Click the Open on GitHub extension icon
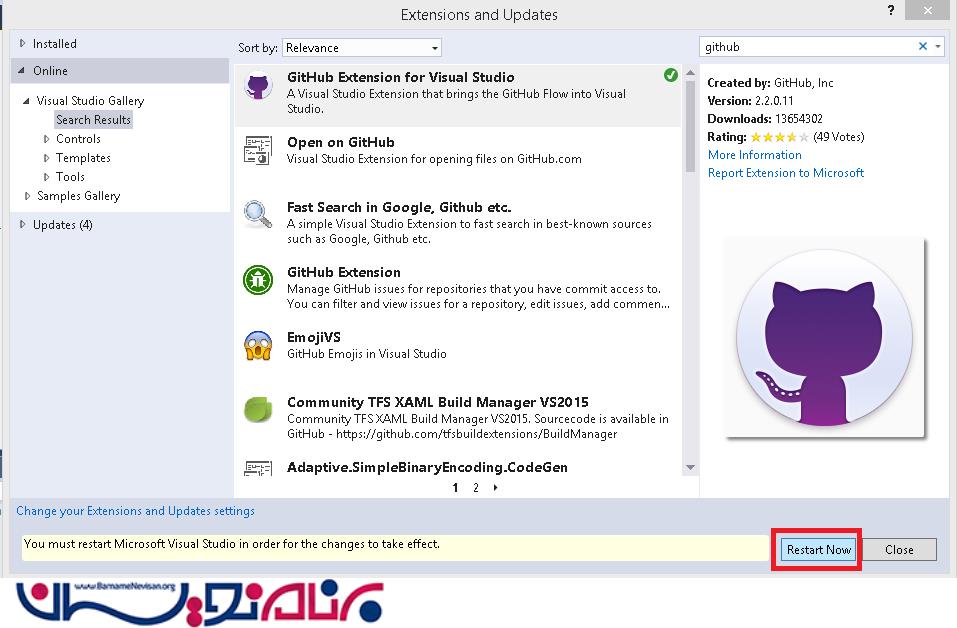Screen dimensions: 957x628 [x=258, y=151]
